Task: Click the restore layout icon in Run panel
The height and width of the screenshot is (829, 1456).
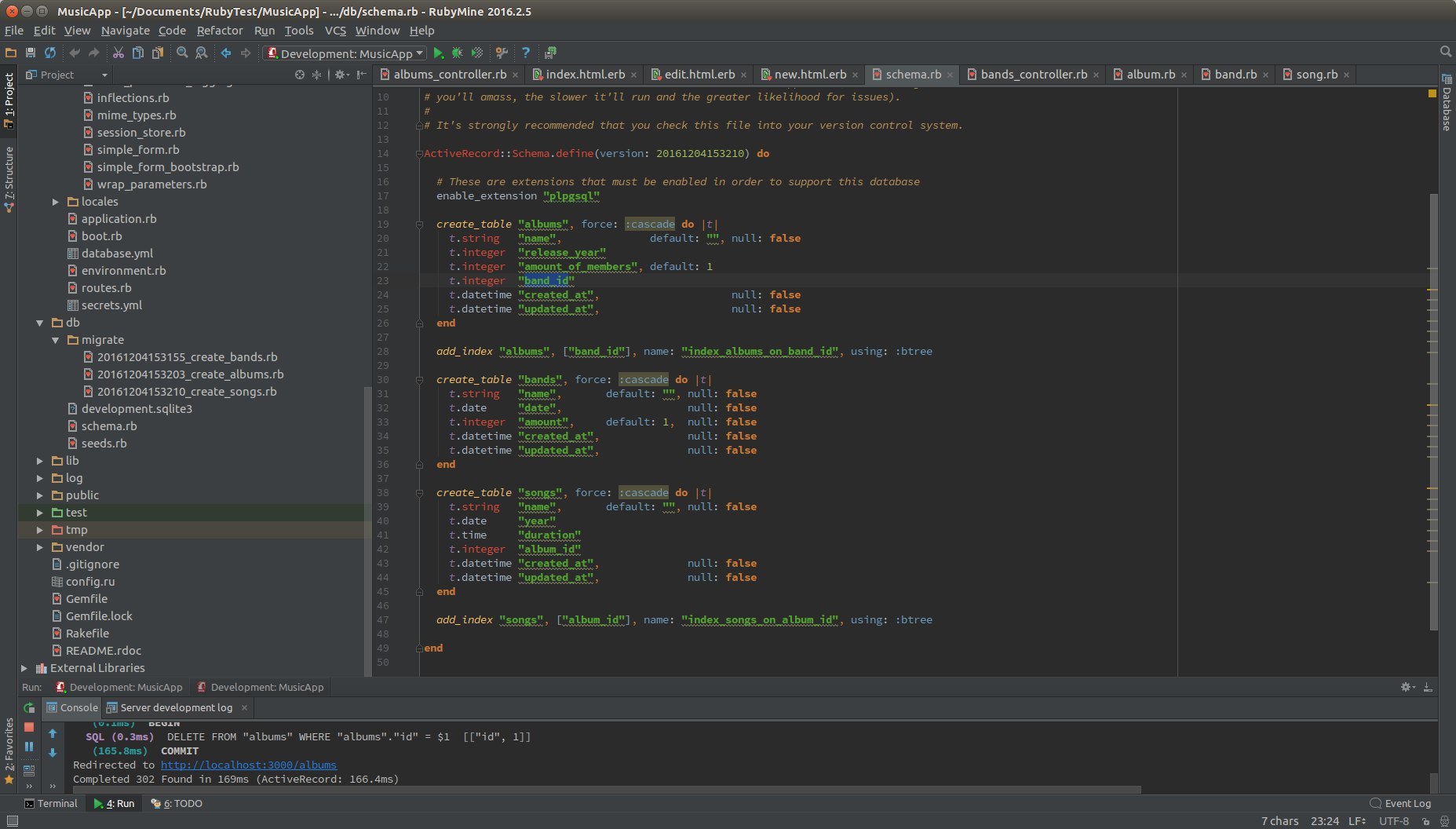Action: point(29,770)
